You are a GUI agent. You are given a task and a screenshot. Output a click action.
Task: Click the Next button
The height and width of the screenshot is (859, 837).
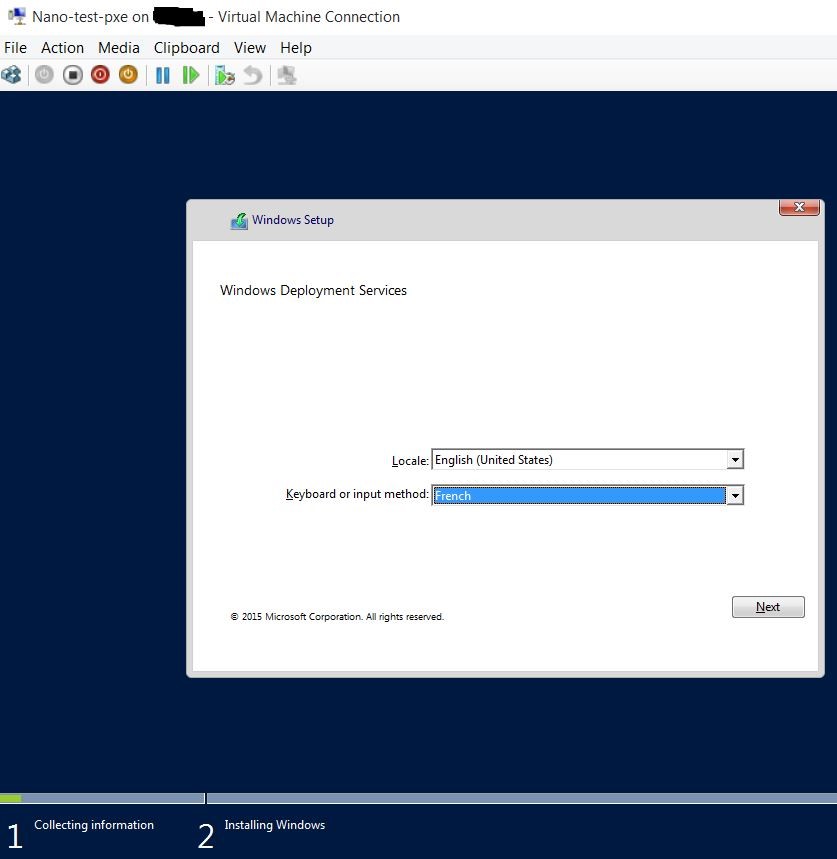click(x=768, y=607)
